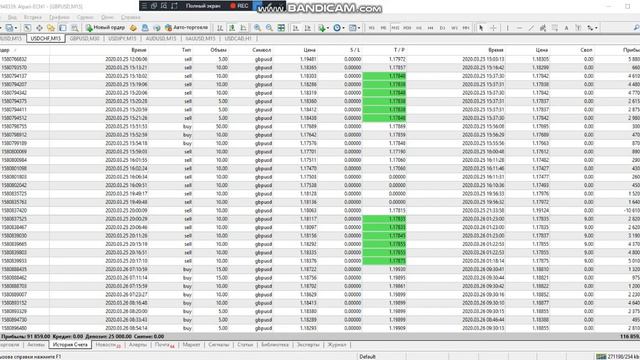Draw a vertical line tool
Viewport: 640px width, 360px height.
coord(507,28)
